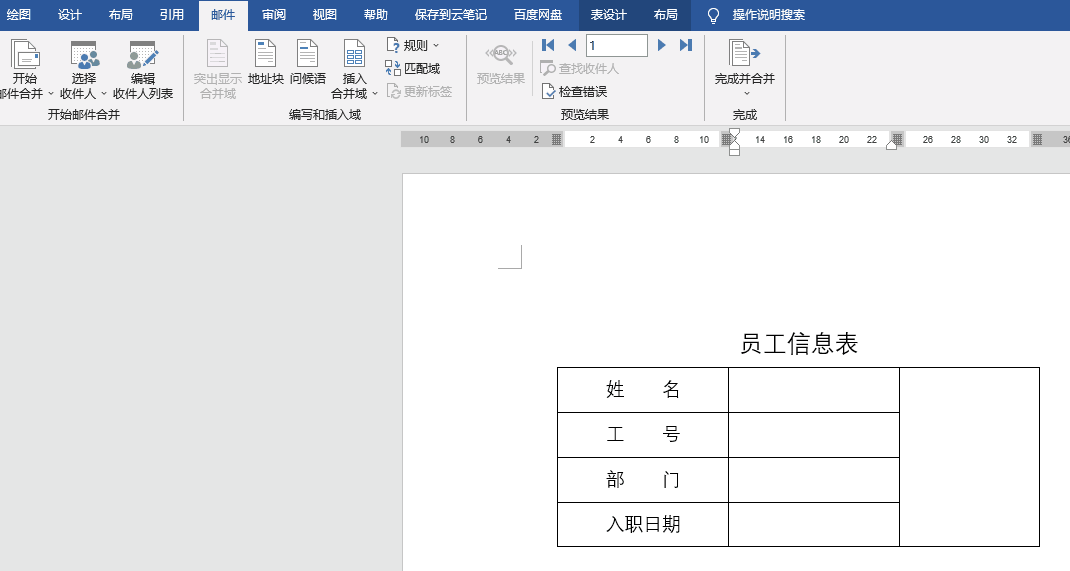Jump to the last record
Viewport: 1070px width, 571px height.
[686, 45]
